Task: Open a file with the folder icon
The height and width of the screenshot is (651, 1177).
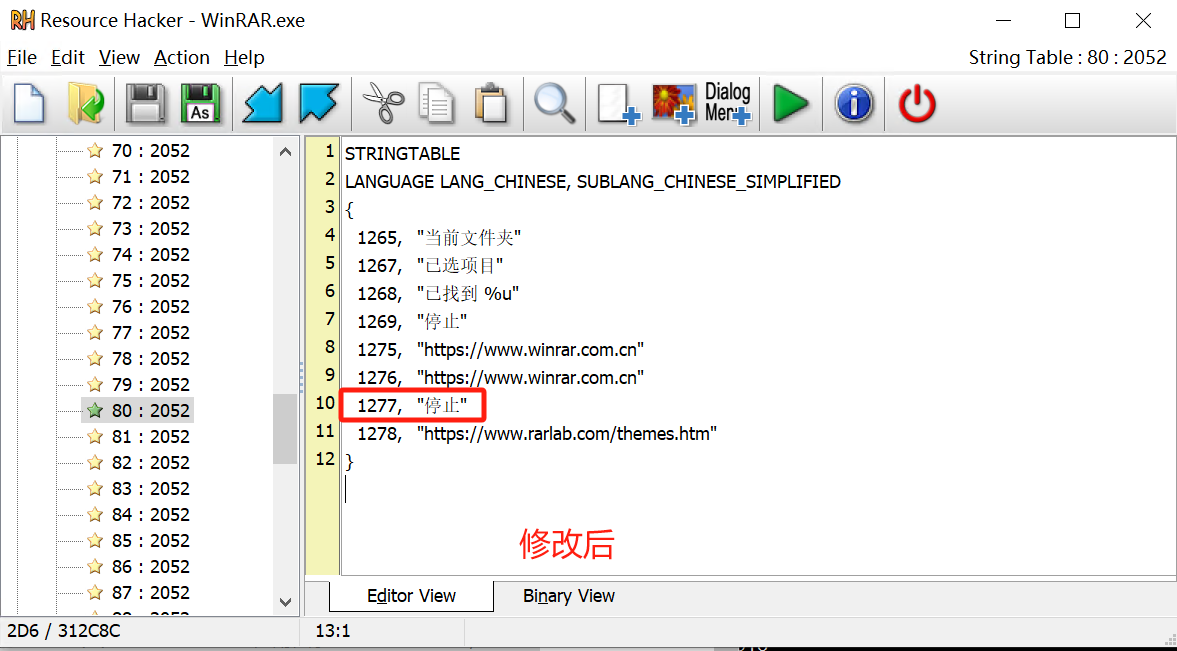Action: click(x=86, y=103)
